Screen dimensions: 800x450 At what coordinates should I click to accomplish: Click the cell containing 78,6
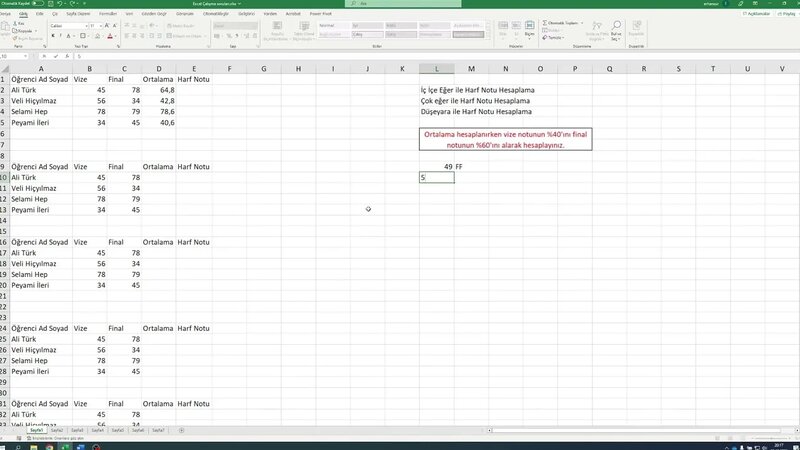pyautogui.click(x=159, y=112)
